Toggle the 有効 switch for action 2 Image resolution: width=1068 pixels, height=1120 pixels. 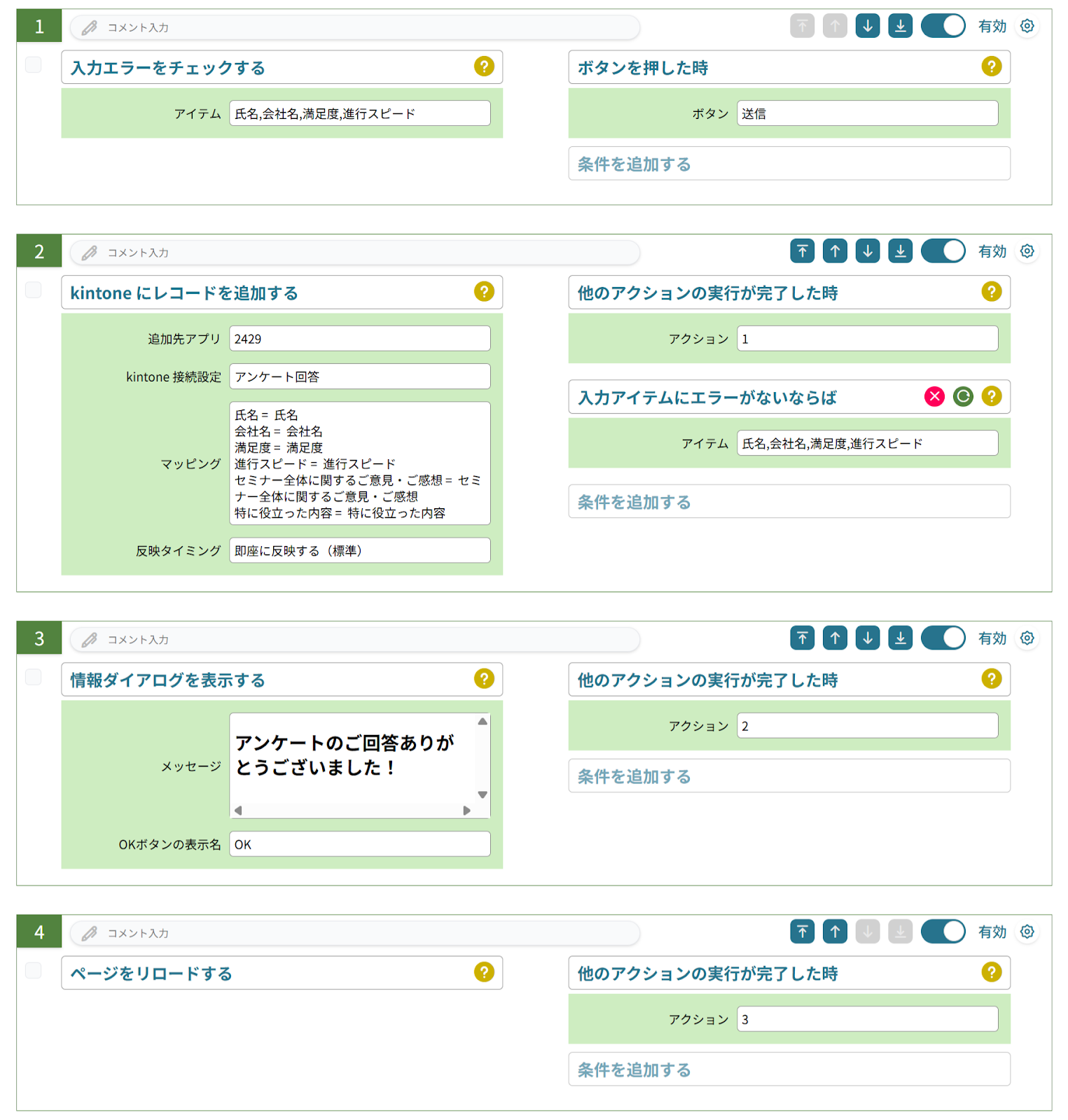943,251
